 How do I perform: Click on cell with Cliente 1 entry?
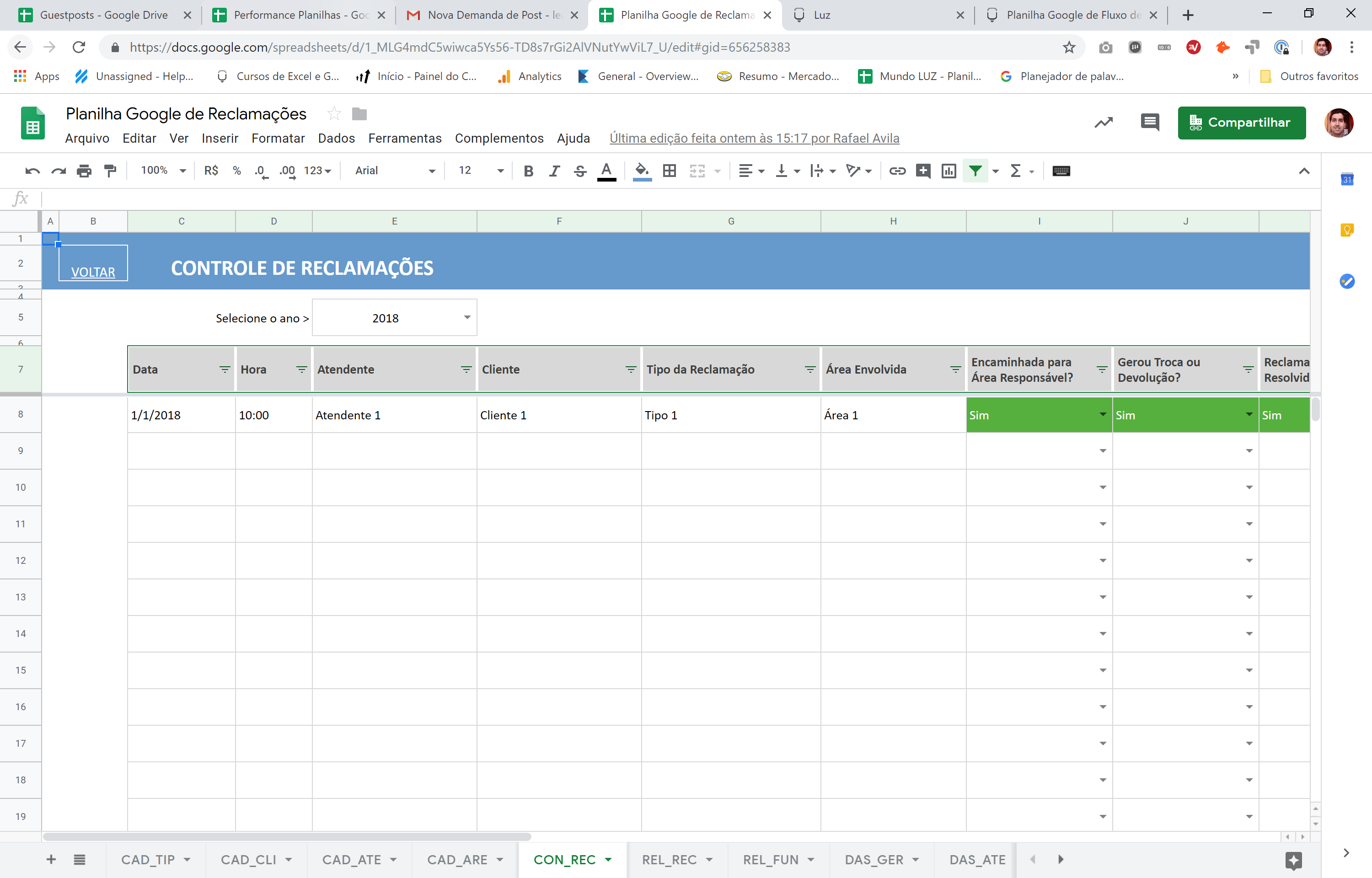(x=557, y=414)
